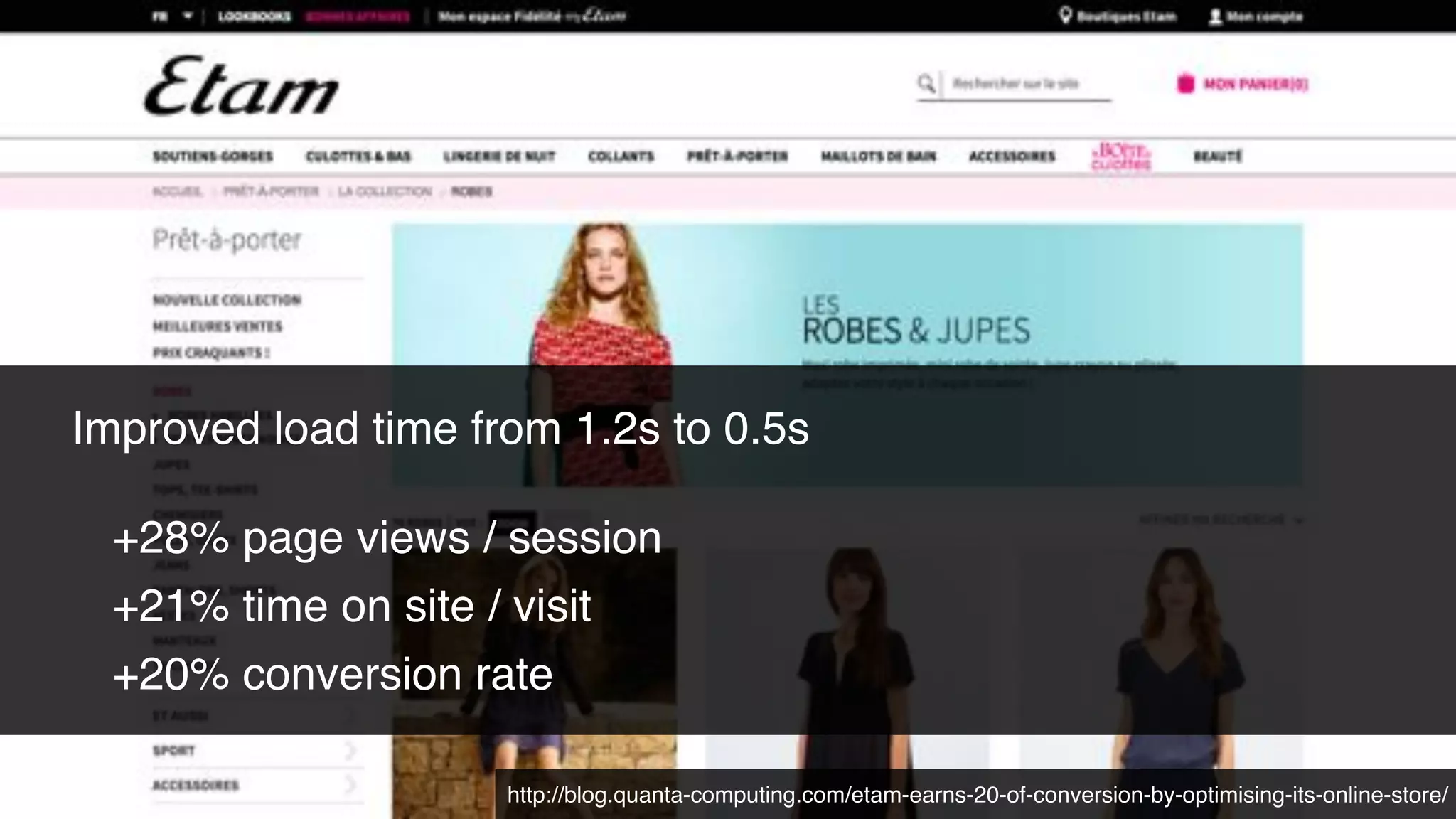1456x819 pixels.
Task: Open Mon espace Fidélité link
Action: point(532,16)
